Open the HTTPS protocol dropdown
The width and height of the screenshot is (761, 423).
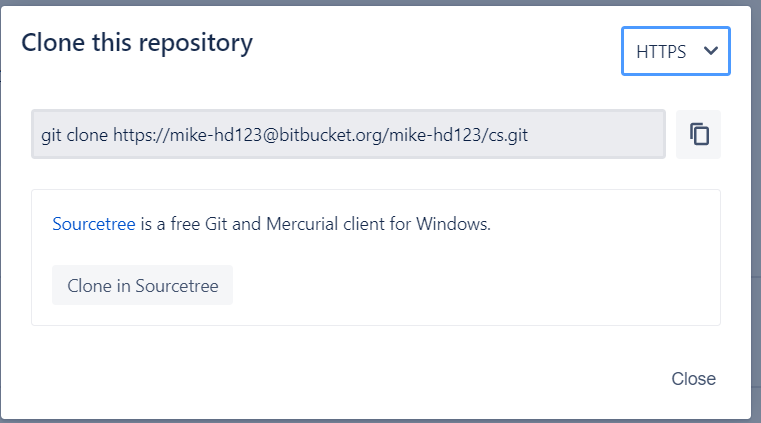[676, 51]
